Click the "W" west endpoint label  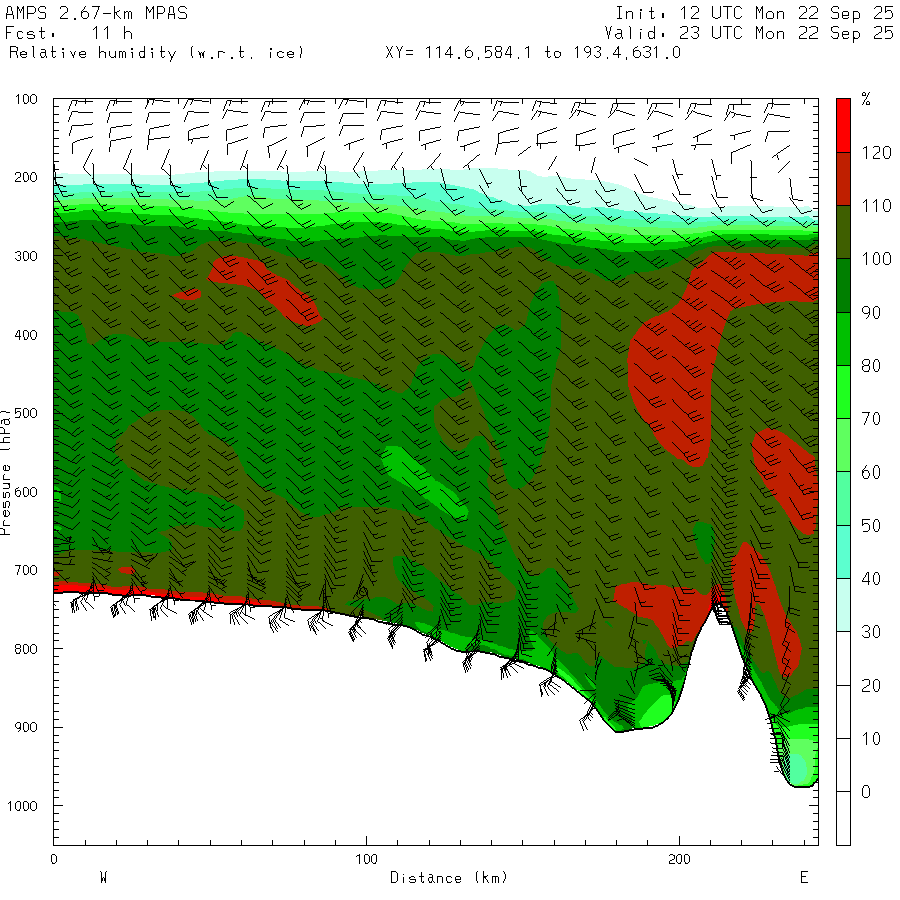pos(103,877)
